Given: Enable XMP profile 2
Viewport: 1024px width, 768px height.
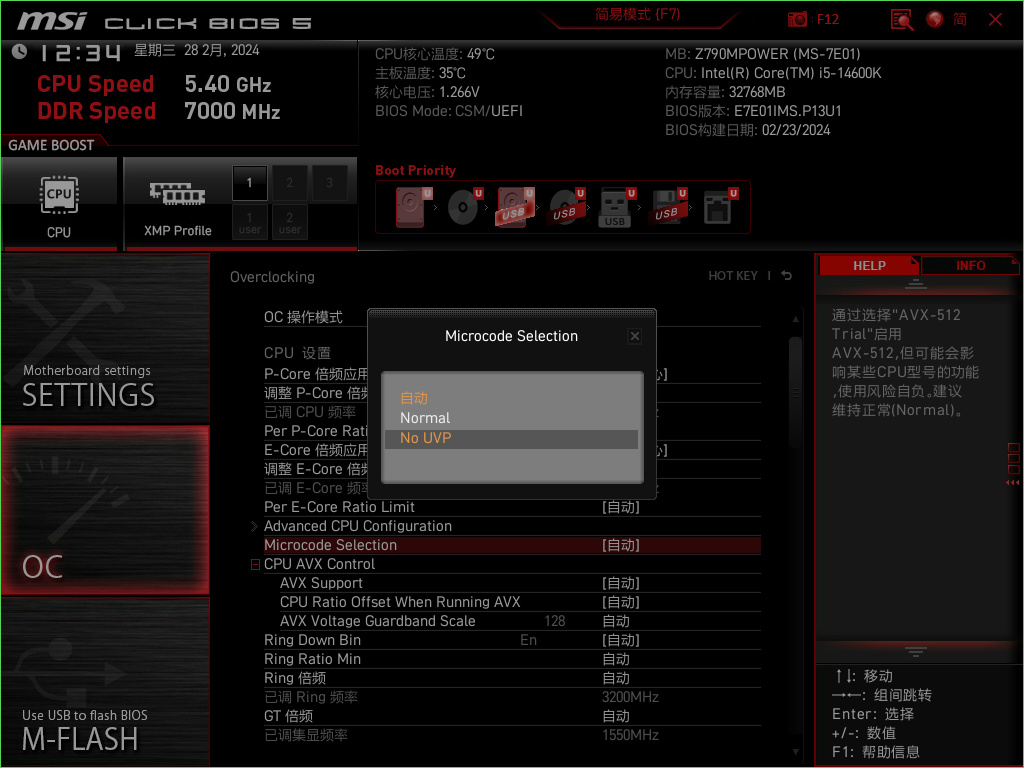Looking at the screenshot, I should click(289, 183).
